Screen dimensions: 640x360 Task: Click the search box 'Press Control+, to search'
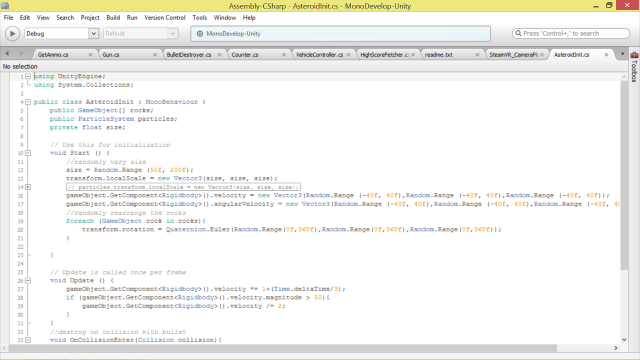(571, 33)
